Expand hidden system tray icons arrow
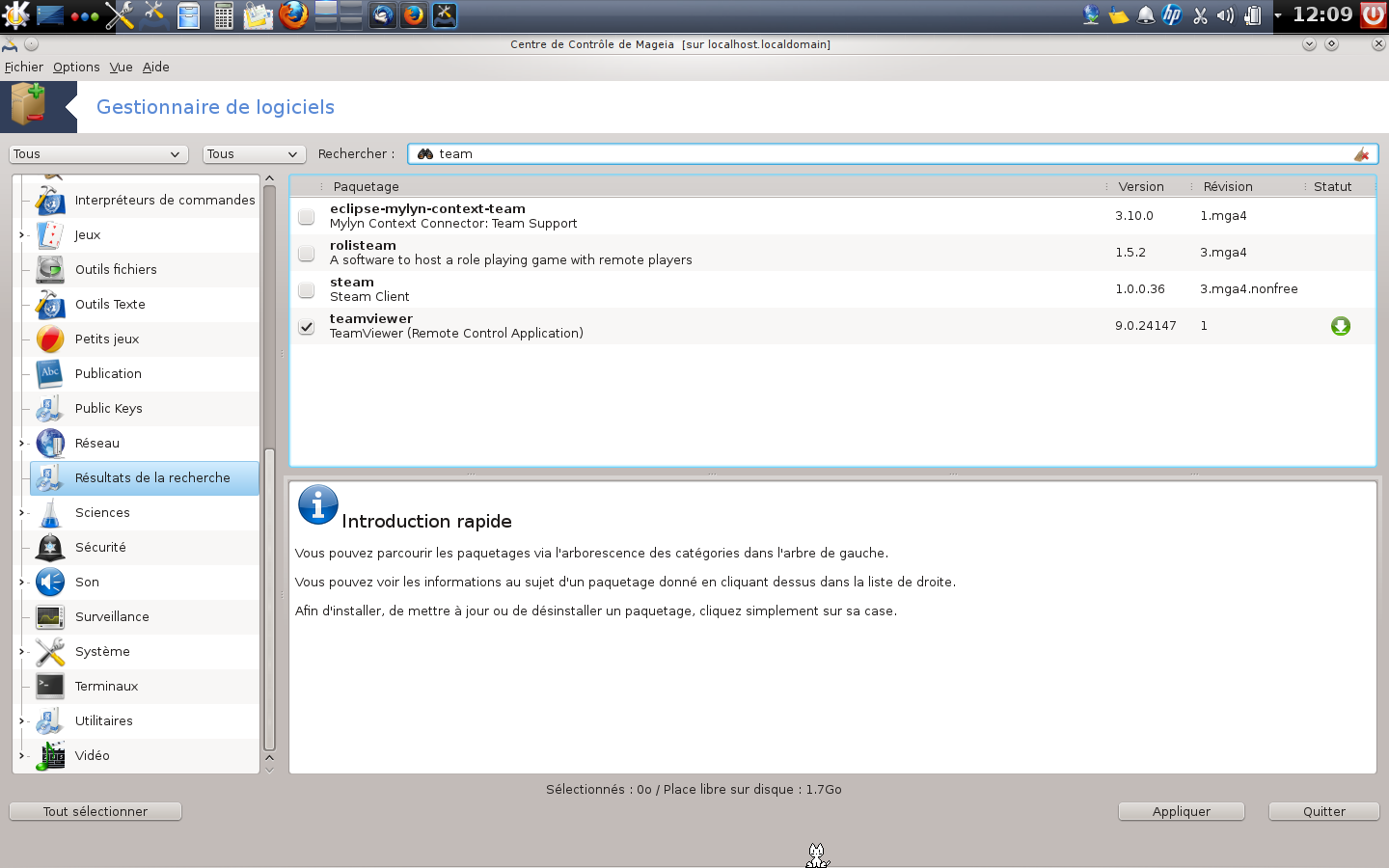Image resolution: width=1389 pixels, height=868 pixels. [x=1277, y=15]
